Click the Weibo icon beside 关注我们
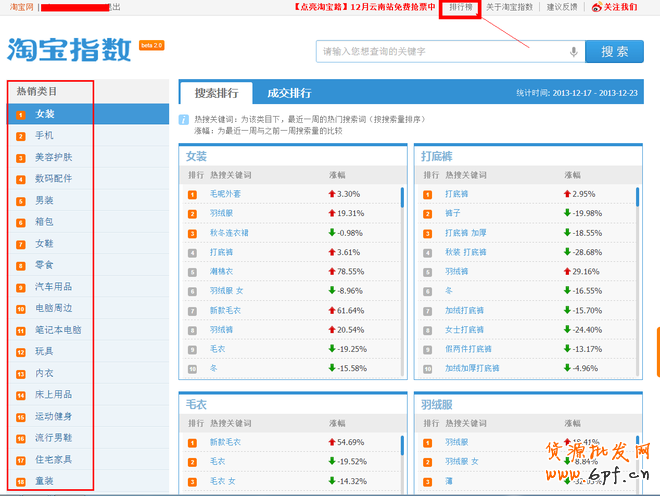Viewport: 660px width, 496px height. click(x=597, y=7)
